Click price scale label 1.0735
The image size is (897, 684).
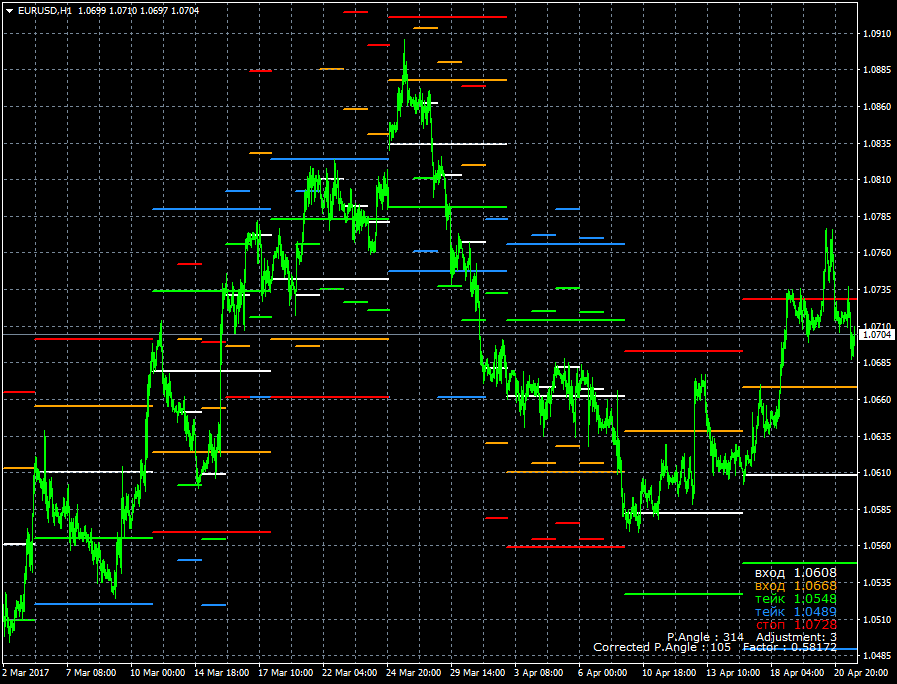click(x=877, y=290)
